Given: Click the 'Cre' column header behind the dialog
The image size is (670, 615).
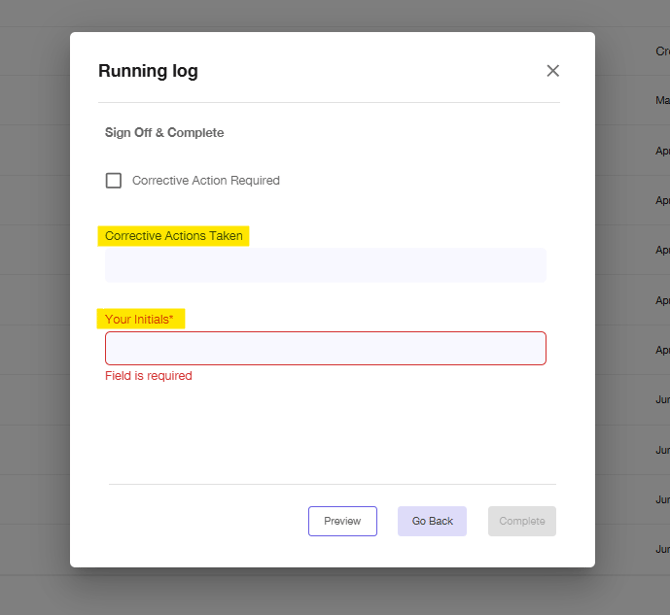Looking at the screenshot, I should (662, 51).
